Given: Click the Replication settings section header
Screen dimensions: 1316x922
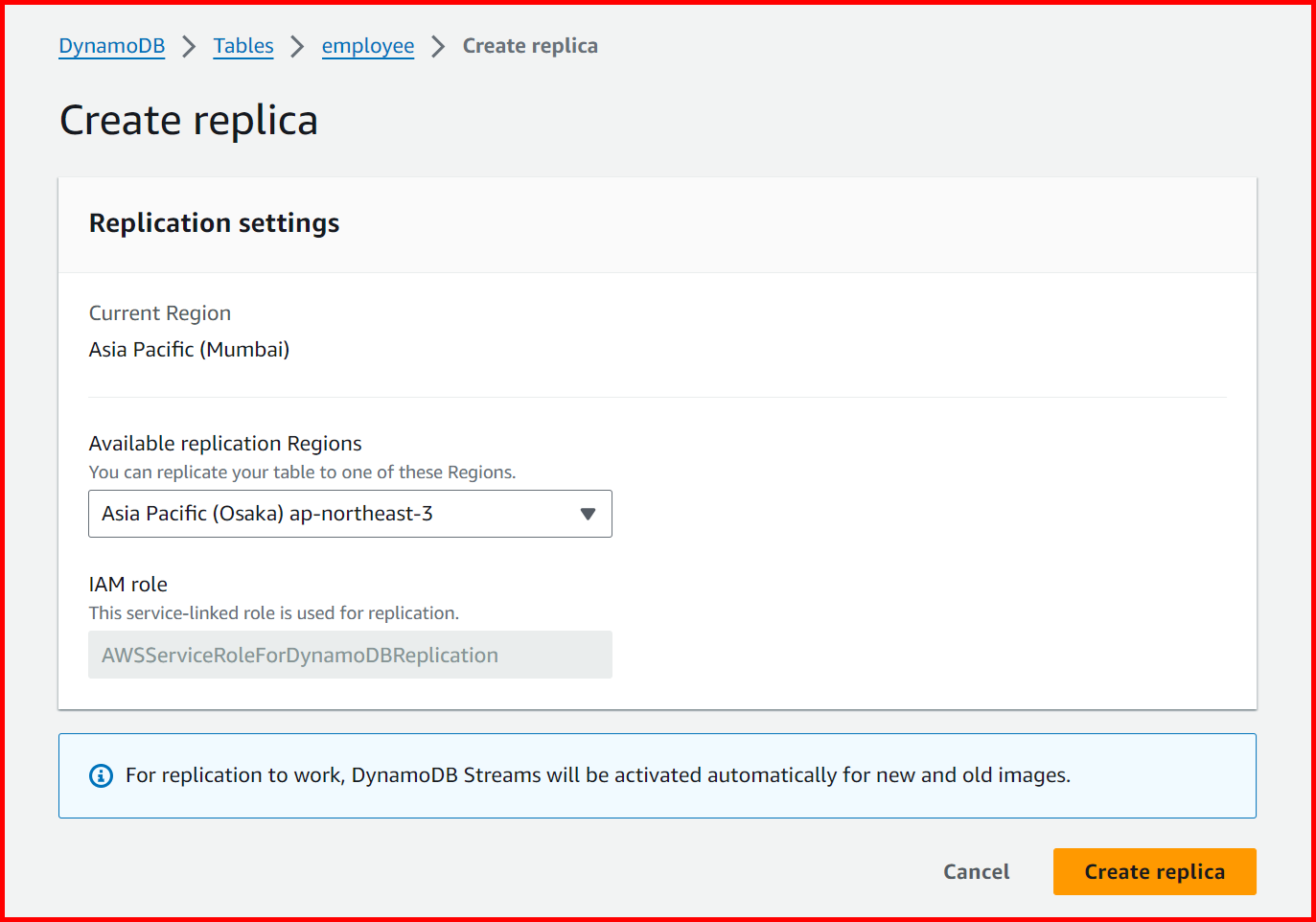Looking at the screenshot, I should (214, 222).
